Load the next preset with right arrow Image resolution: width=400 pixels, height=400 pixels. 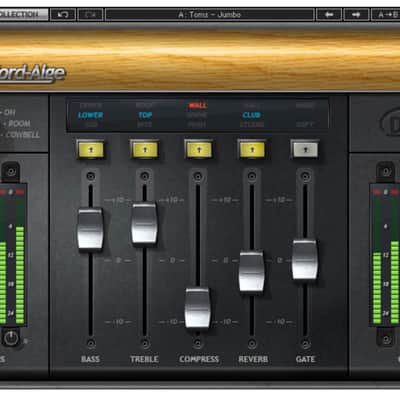point(356,15)
